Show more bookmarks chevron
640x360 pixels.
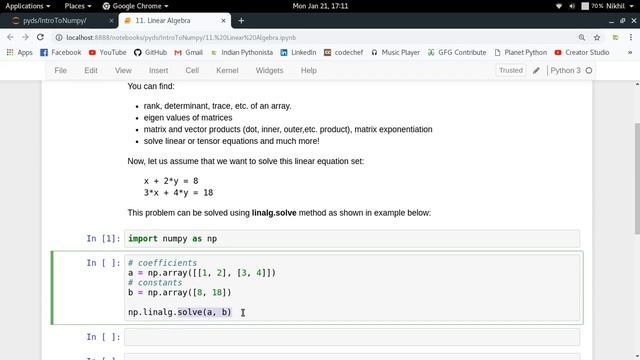click(x=630, y=52)
